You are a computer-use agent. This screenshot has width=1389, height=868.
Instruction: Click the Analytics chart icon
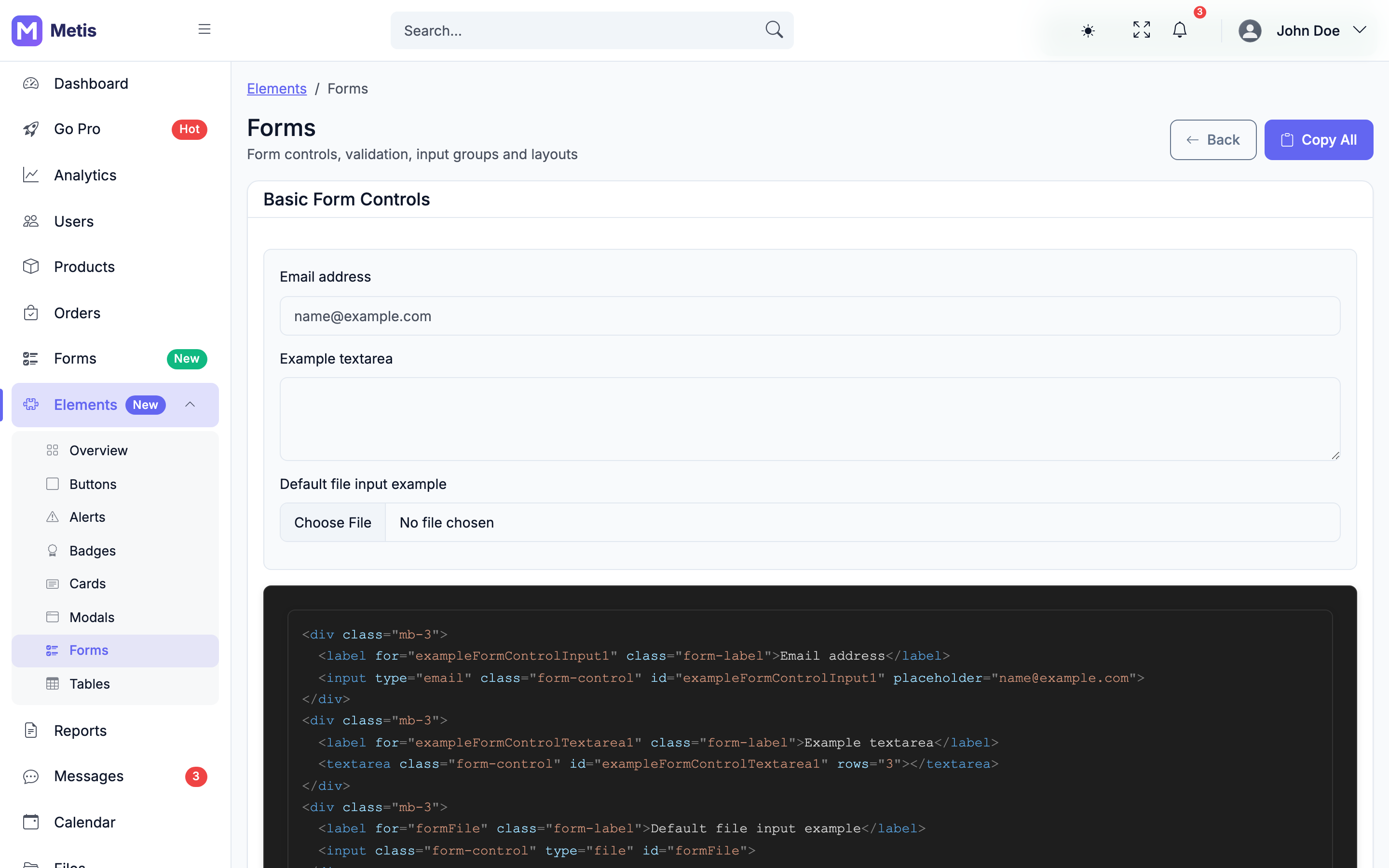coord(31,175)
